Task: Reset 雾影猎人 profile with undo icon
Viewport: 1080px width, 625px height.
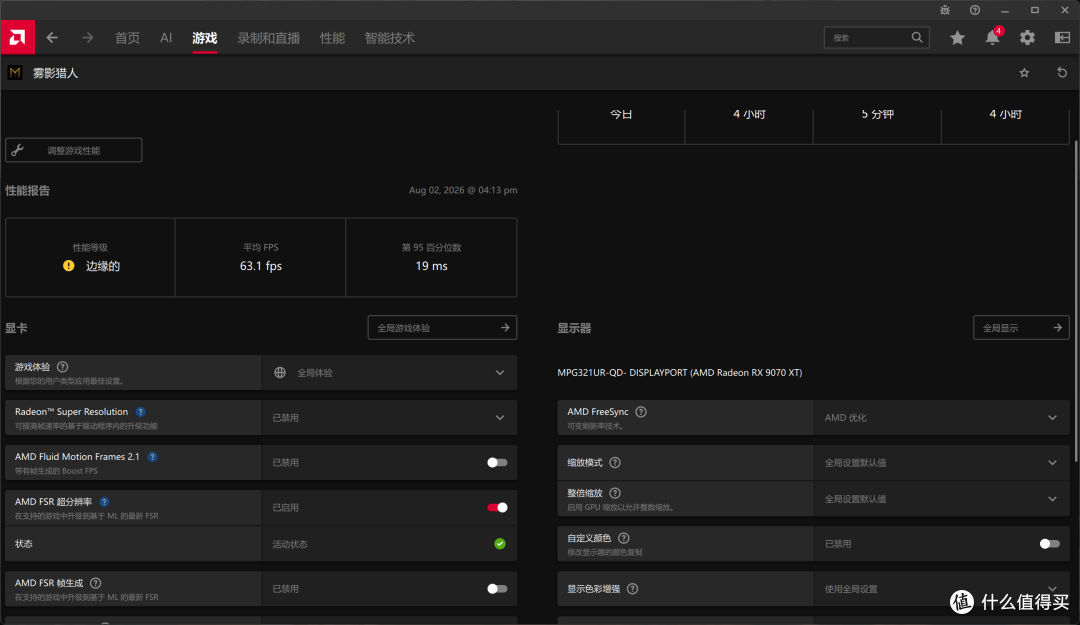Action: coord(1062,72)
